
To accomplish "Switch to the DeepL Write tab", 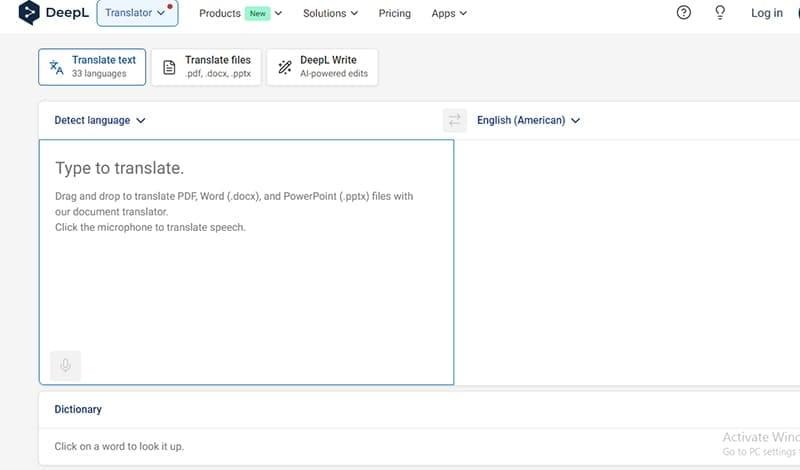I will click(x=322, y=67).
